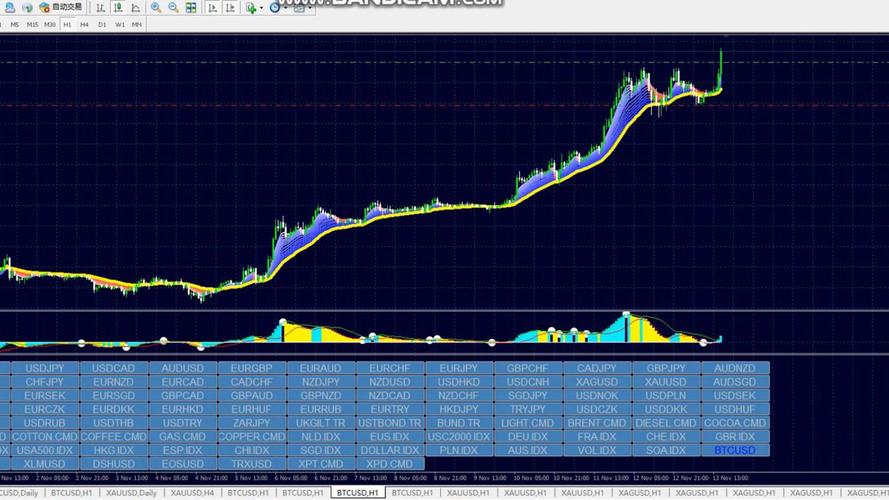Viewport: 889px width, 500px height.
Task: Click the GBPNZD symbol button
Action: (x=321, y=396)
